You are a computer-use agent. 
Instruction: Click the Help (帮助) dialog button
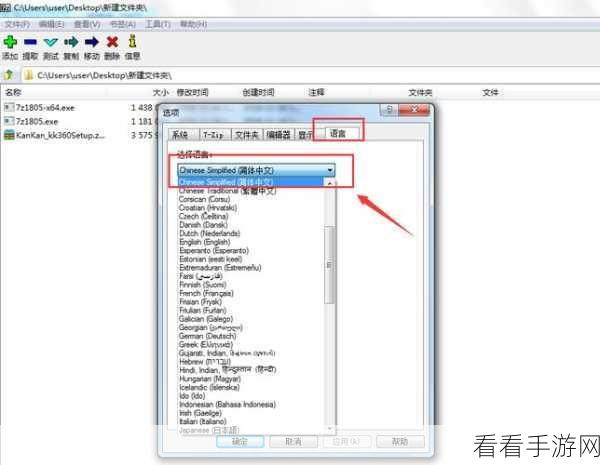400,441
